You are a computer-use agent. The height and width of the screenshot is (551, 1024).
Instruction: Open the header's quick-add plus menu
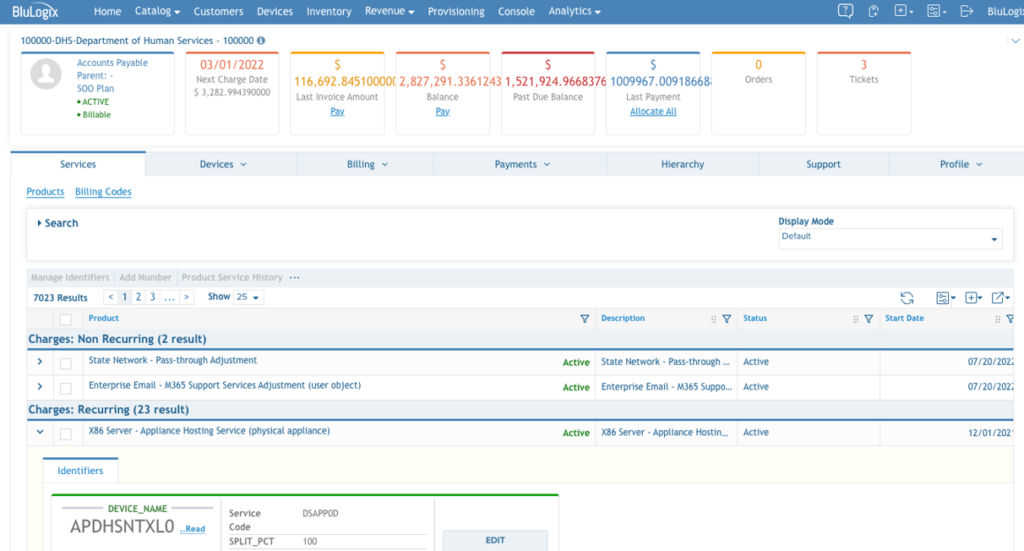coord(903,11)
